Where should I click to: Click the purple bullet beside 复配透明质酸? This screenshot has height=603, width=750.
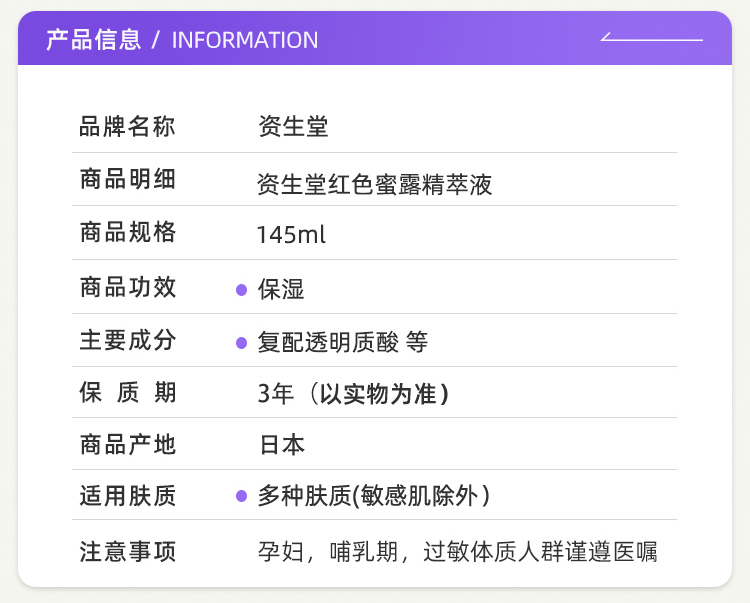pos(241,343)
